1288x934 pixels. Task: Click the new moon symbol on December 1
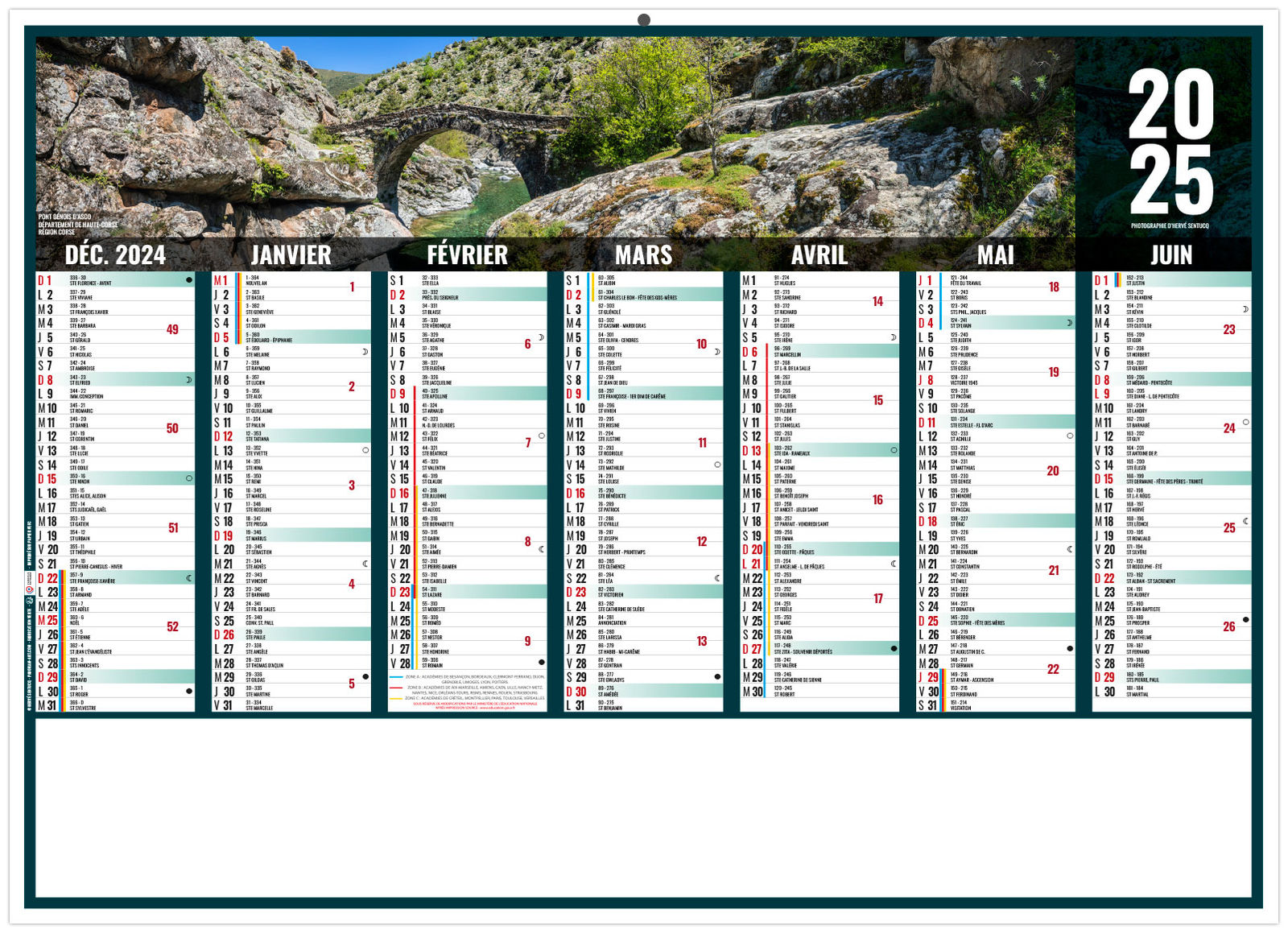pos(189,280)
